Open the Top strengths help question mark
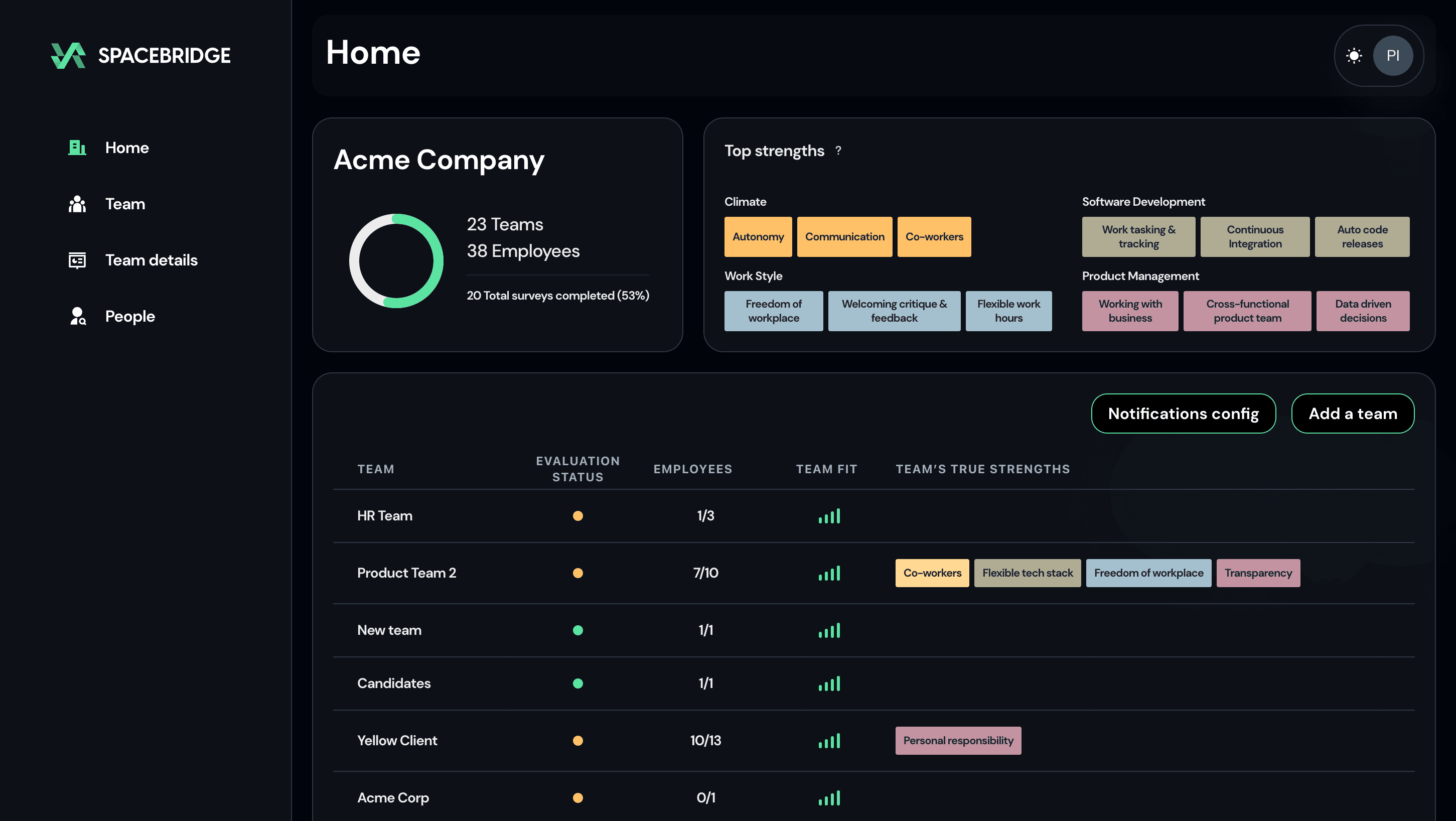1456x821 pixels. (x=838, y=151)
